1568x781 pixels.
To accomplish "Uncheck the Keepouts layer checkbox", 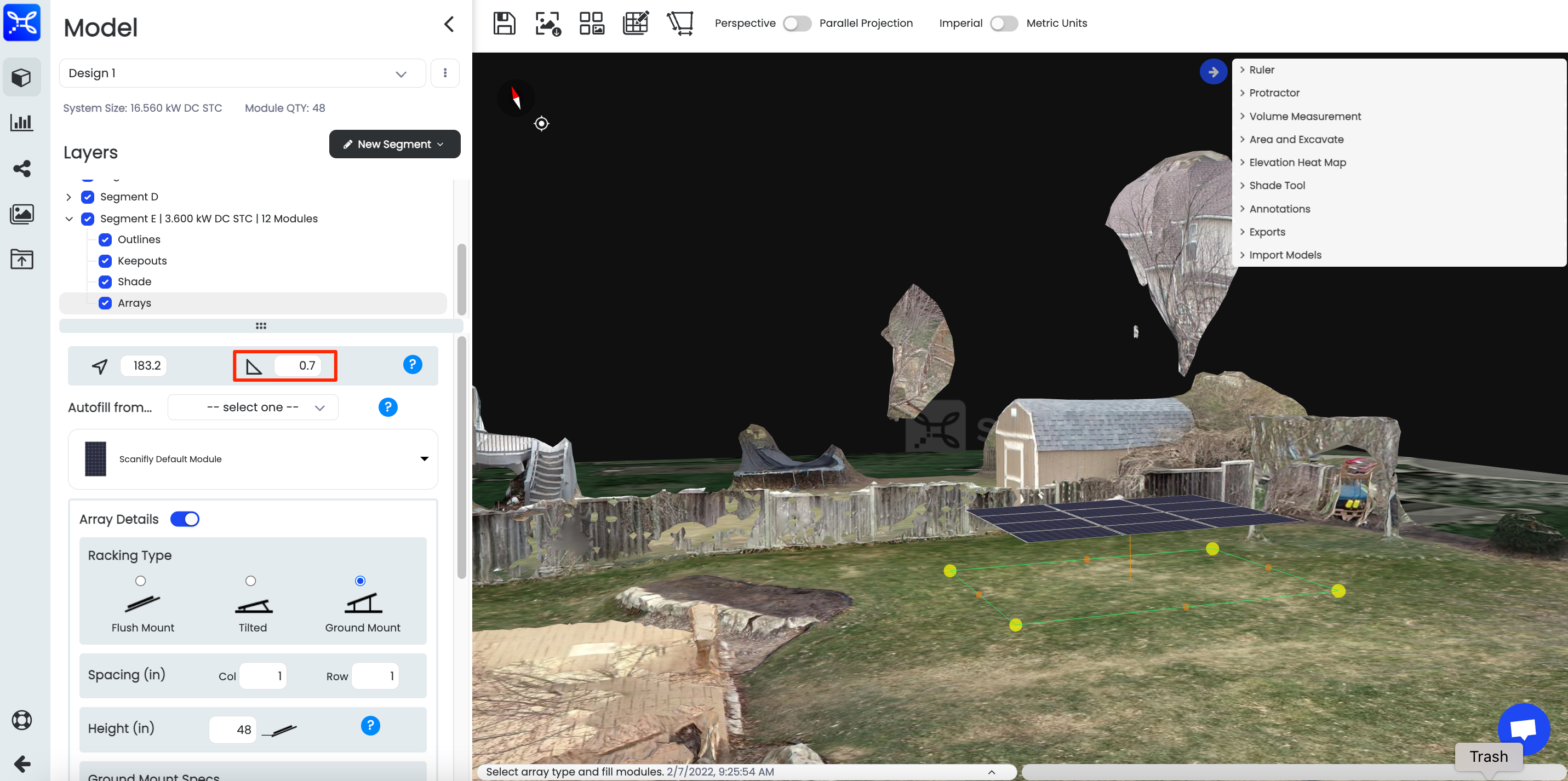I will 105,261.
